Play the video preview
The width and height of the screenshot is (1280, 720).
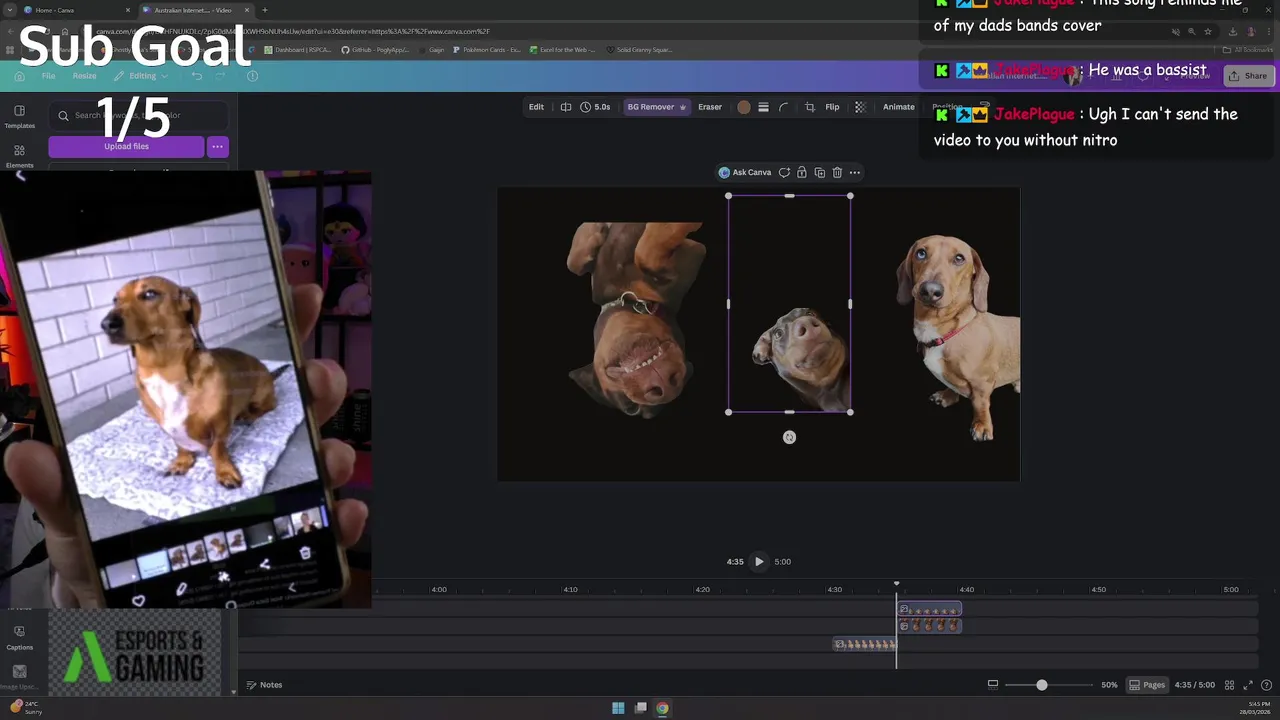pyautogui.click(x=759, y=561)
